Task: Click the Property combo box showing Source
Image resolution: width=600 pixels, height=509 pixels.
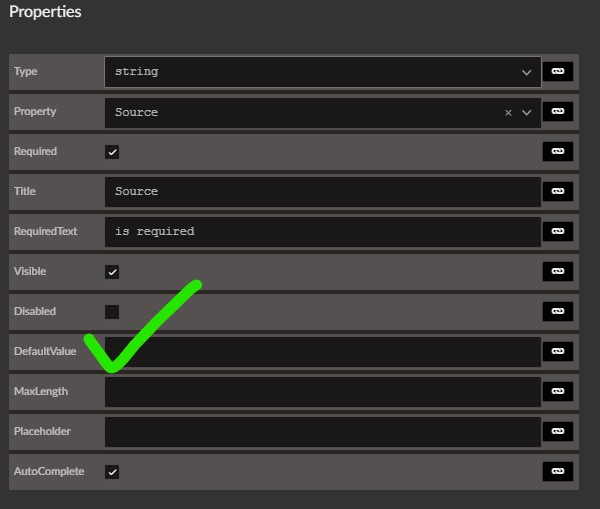Action: tap(323, 113)
